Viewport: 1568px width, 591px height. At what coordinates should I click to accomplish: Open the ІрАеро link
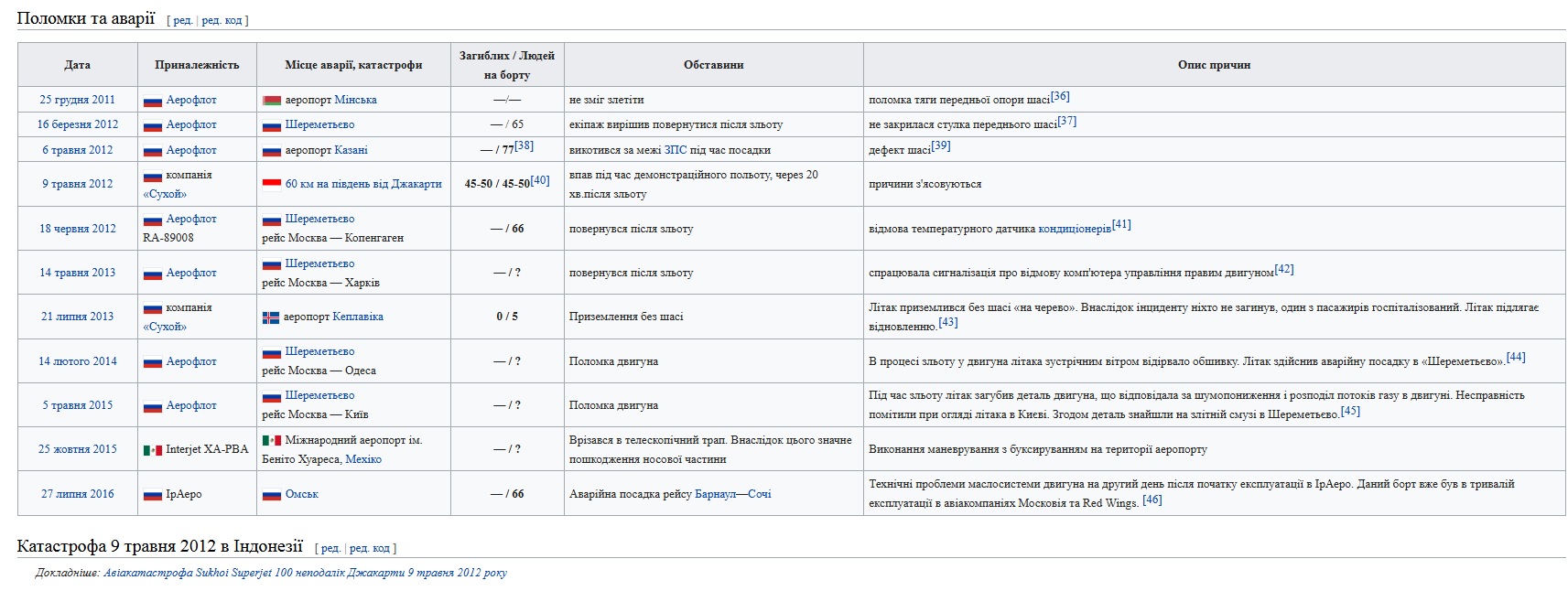pos(184,494)
